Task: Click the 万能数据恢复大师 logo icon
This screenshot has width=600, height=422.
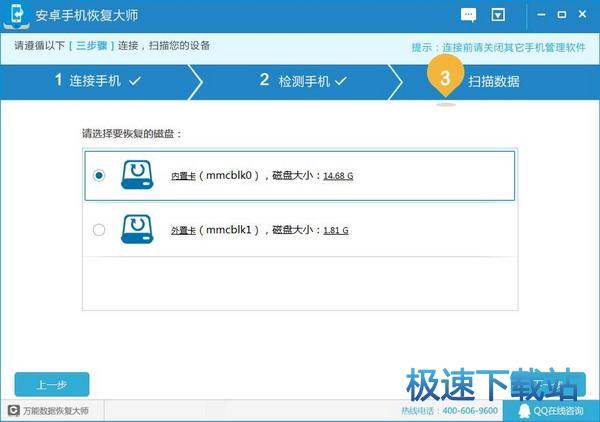Action: point(13,411)
